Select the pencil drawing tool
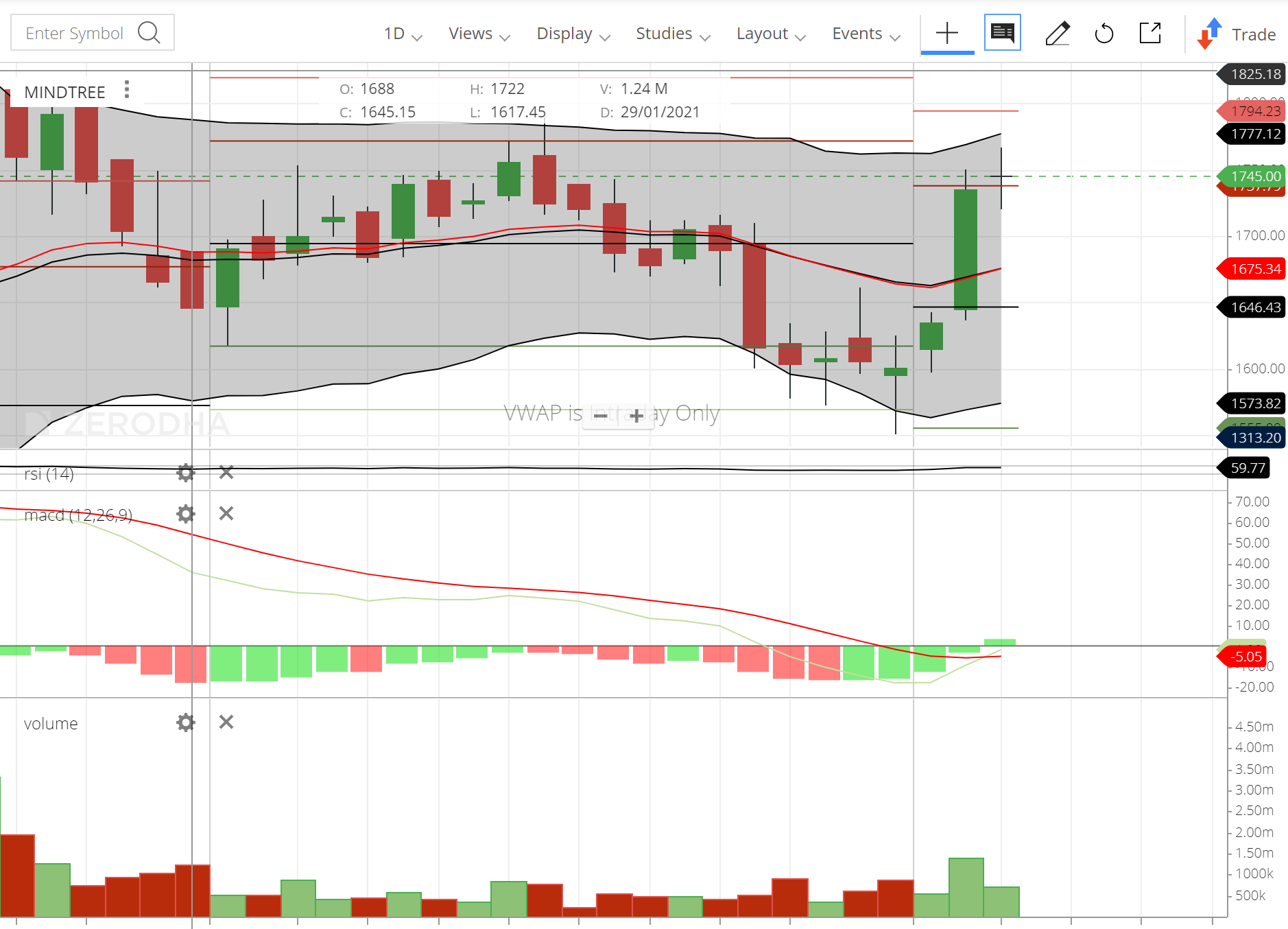The image size is (1288, 929). pyautogui.click(x=1058, y=33)
